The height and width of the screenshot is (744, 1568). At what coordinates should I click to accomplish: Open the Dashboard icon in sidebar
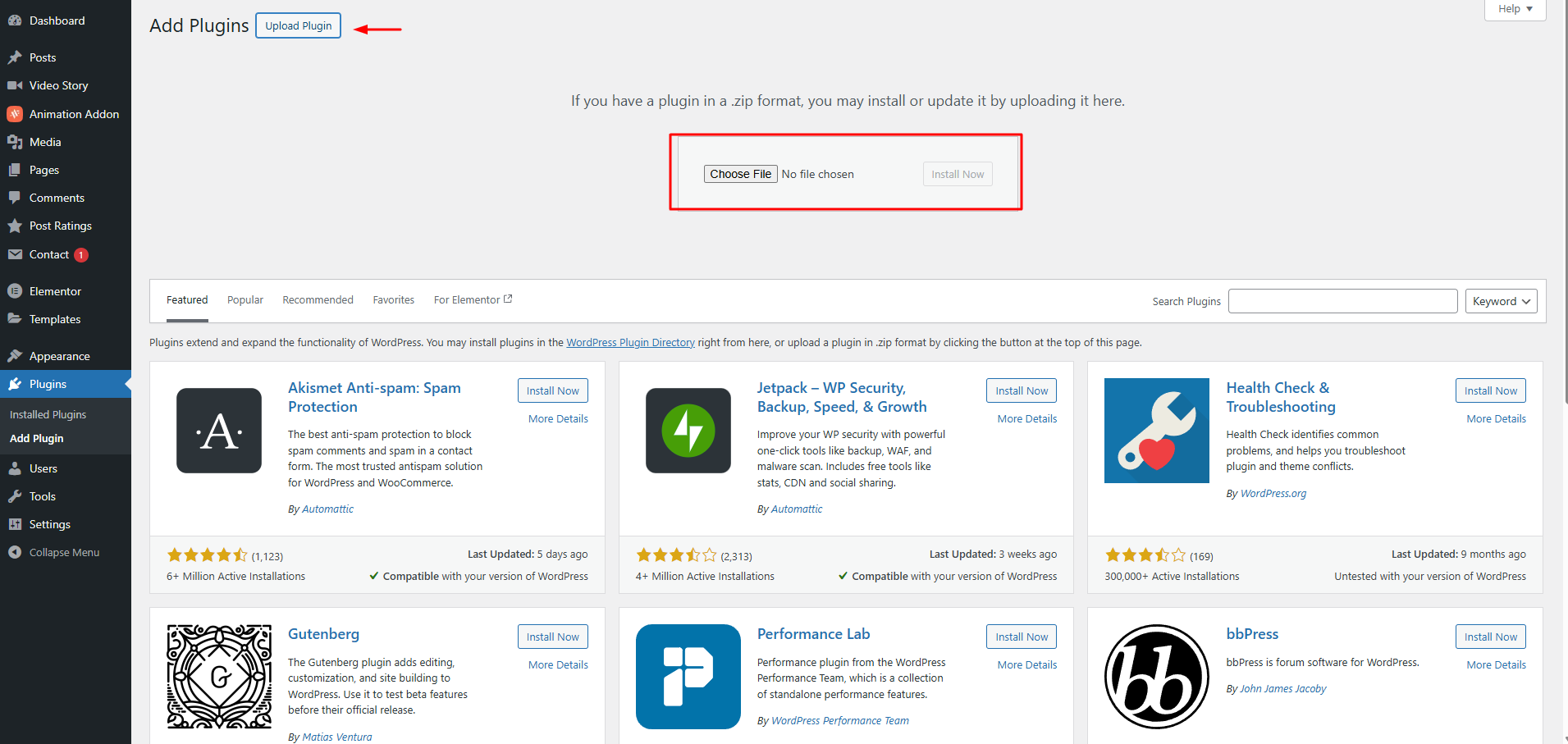[x=15, y=21]
